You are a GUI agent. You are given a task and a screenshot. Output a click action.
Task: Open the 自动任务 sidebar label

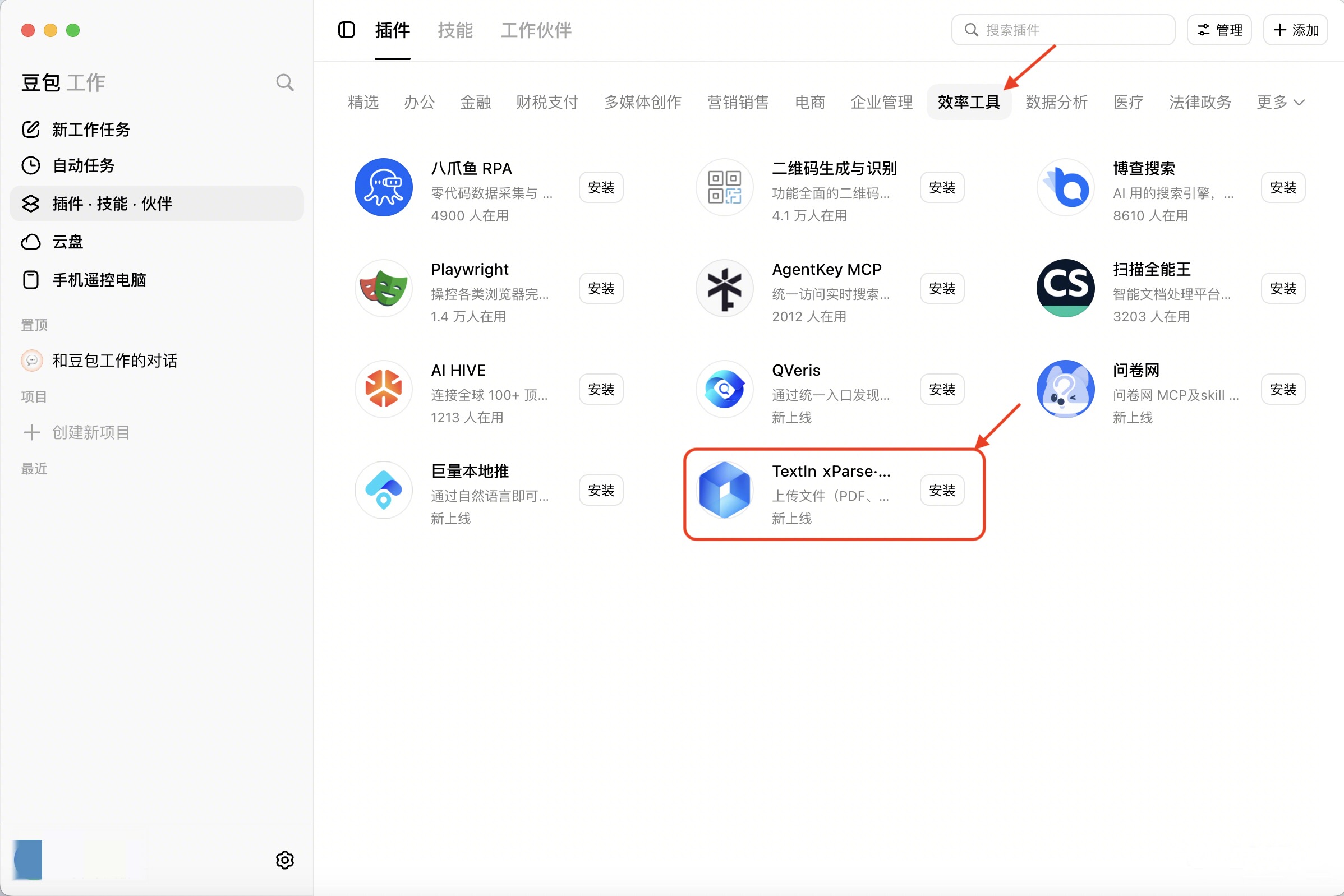coord(84,166)
